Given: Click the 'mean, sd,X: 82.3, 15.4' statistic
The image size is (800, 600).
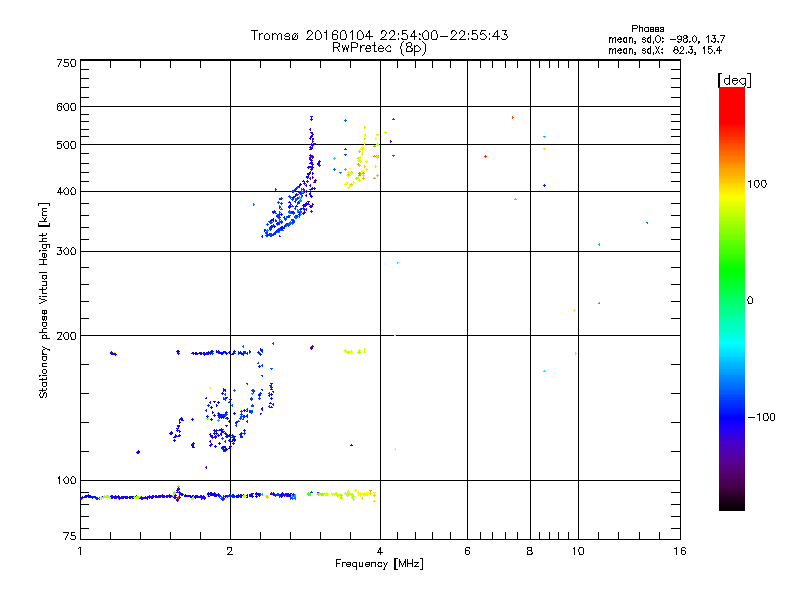Looking at the screenshot, I should point(665,50).
